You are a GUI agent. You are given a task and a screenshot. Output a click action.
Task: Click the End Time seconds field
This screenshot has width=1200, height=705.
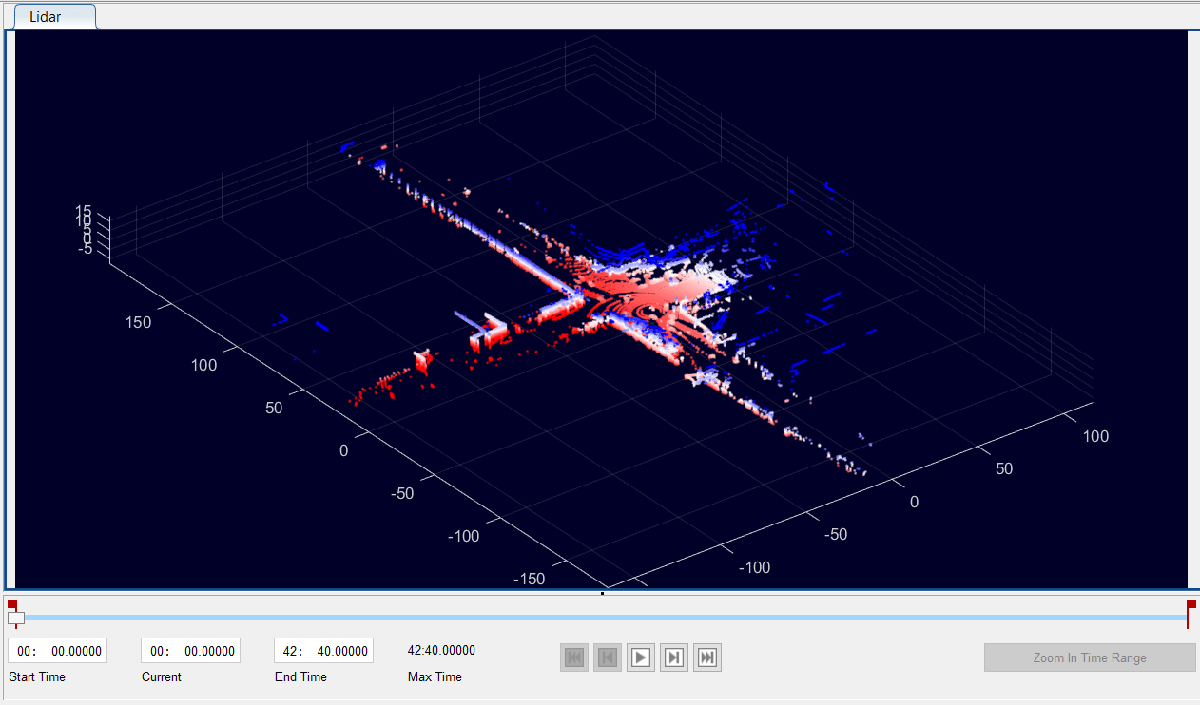point(342,651)
